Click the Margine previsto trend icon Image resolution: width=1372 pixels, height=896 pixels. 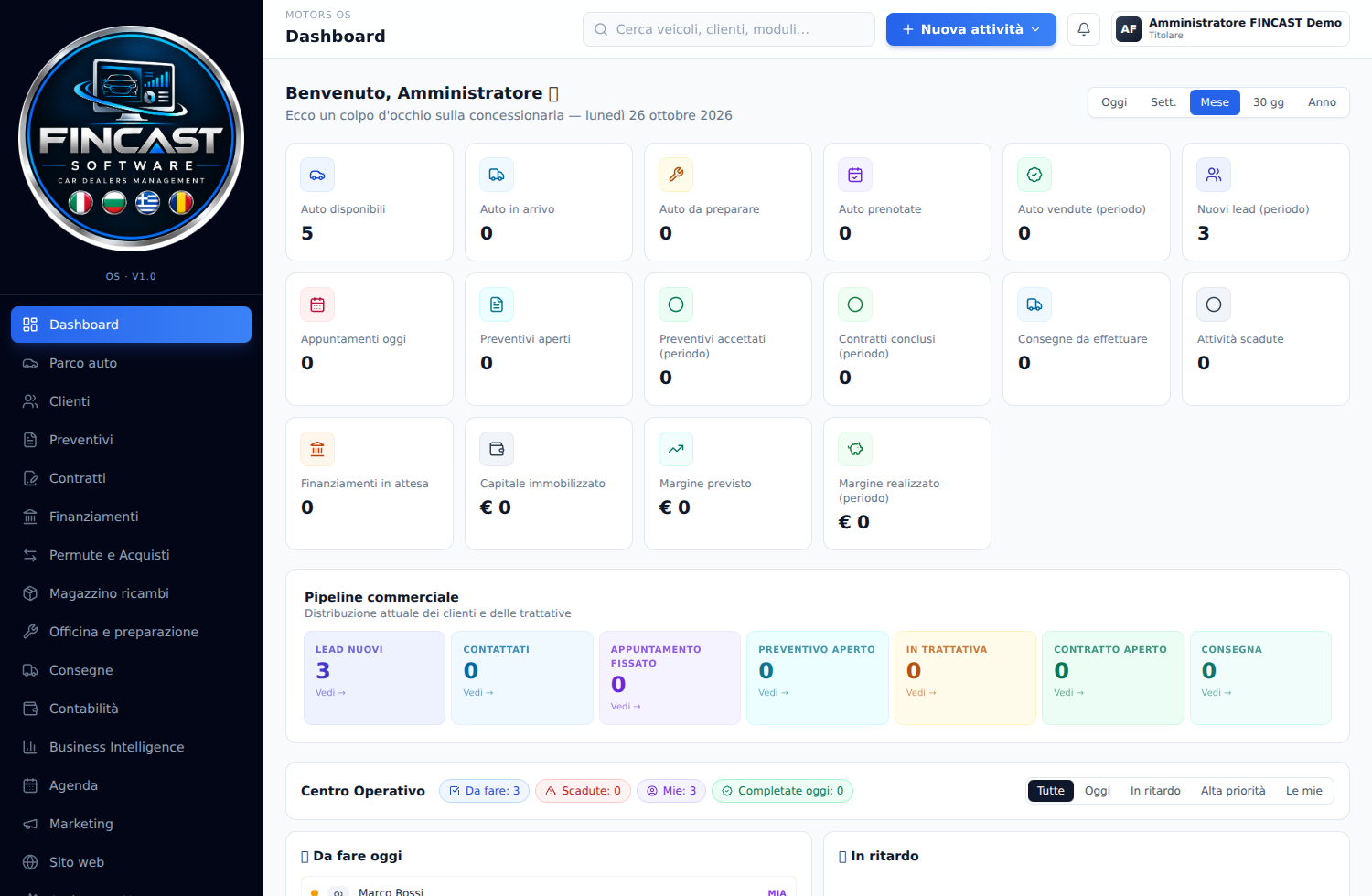point(676,449)
